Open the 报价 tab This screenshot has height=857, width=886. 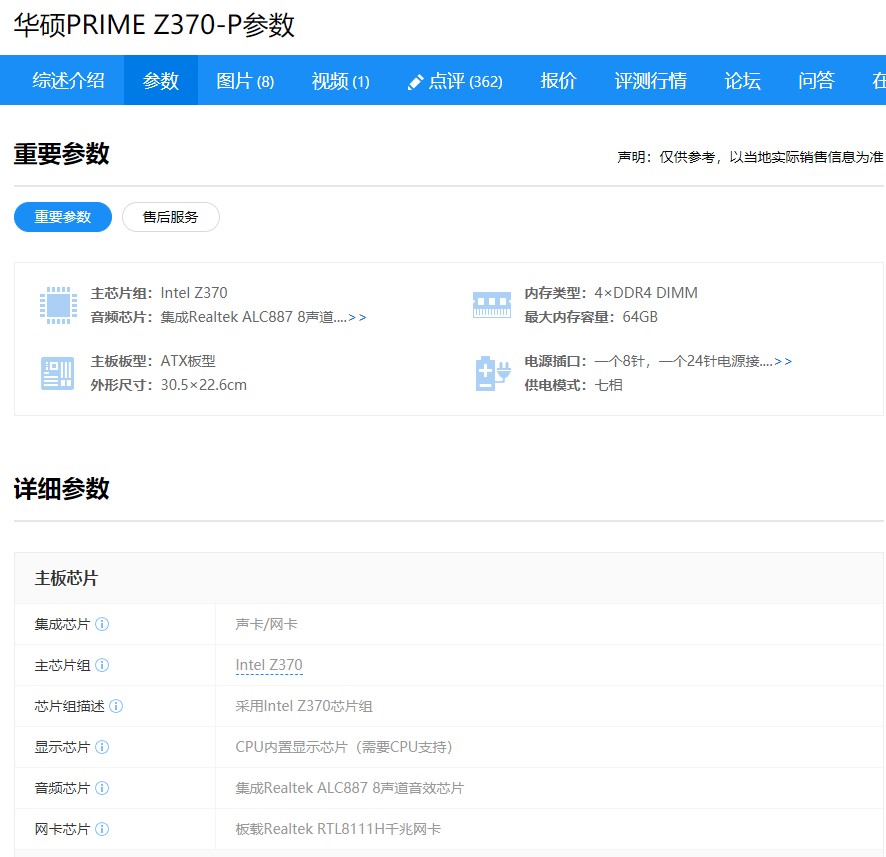pyautogui.click(x=558, y=80)
